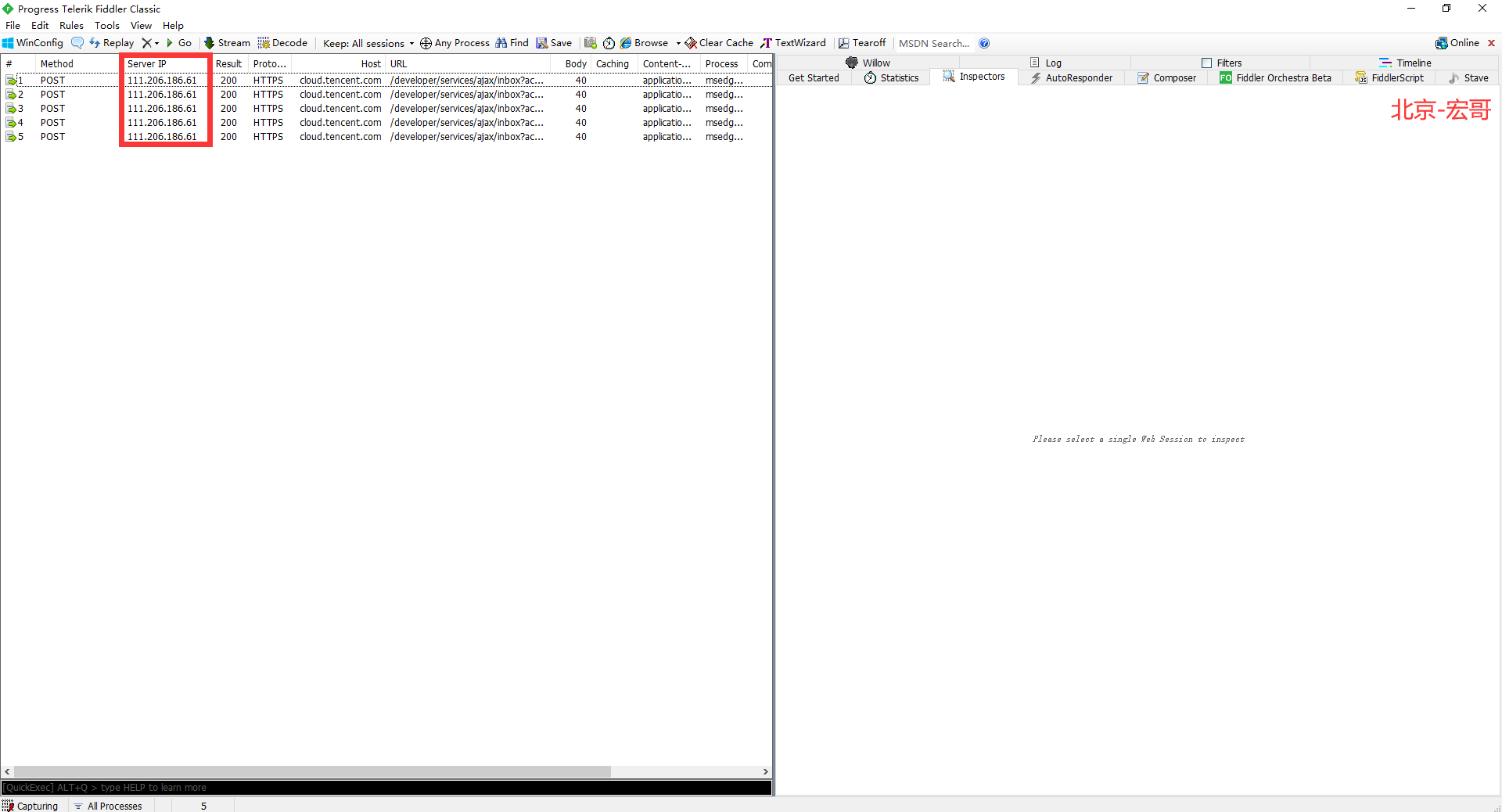Click the Replay button
The height and width of the screenshot is (812, 1502).
110,43
